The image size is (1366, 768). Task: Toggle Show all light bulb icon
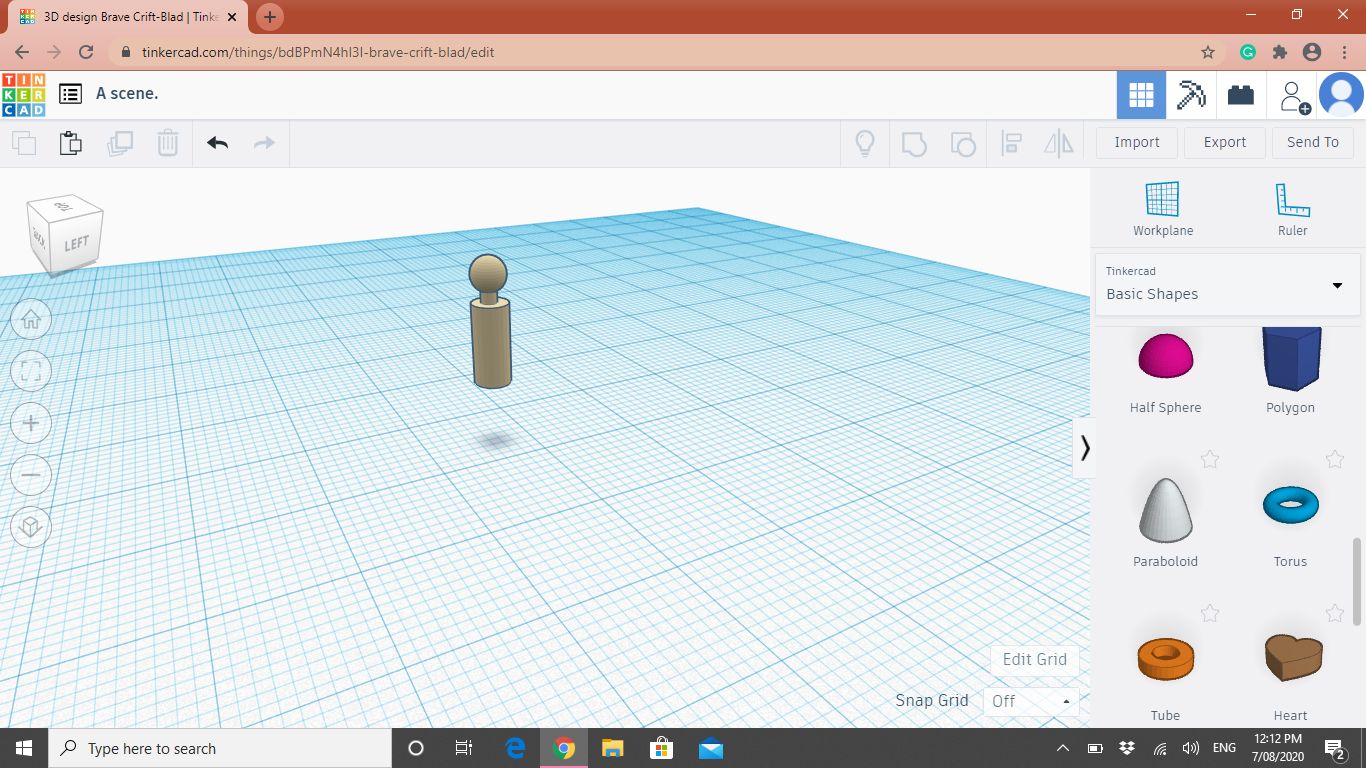click(x=865, y=143)
